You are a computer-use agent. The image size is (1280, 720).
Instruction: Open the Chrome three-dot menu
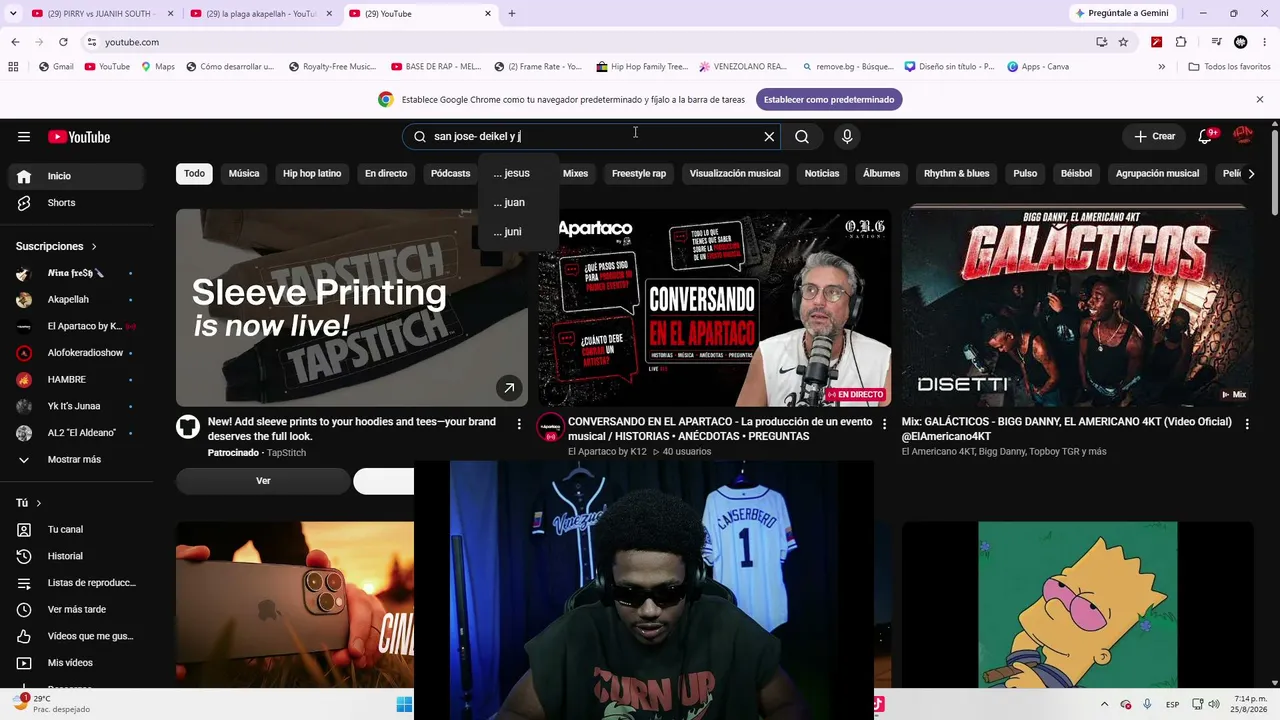[1265, 42]
